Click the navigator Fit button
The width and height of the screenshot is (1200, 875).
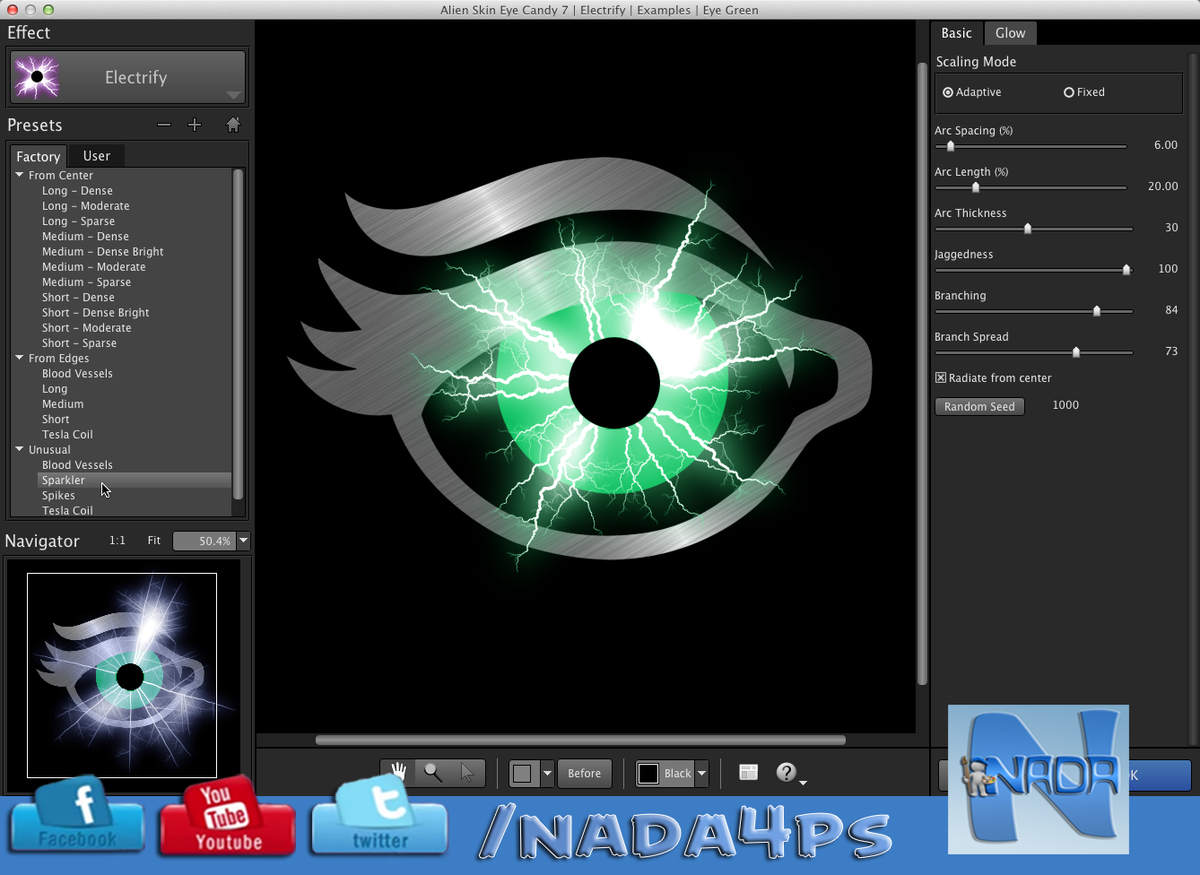pos(154,540)
